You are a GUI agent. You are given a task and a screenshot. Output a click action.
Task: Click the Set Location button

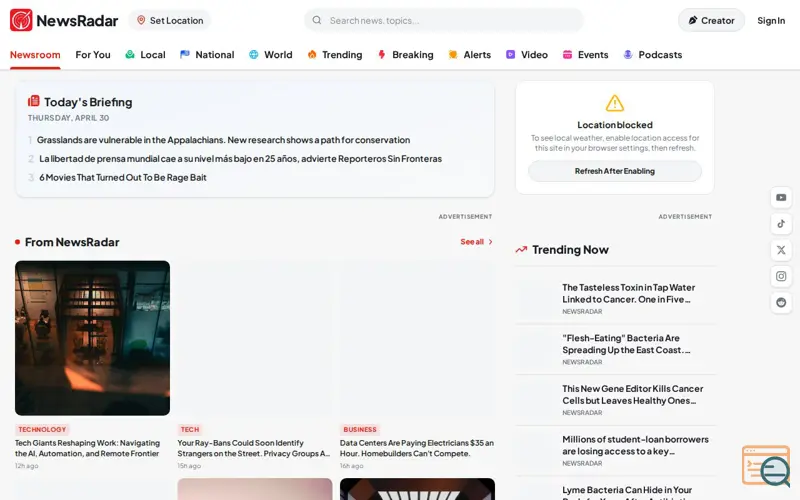pyautogui.click(x=169, y=20)
